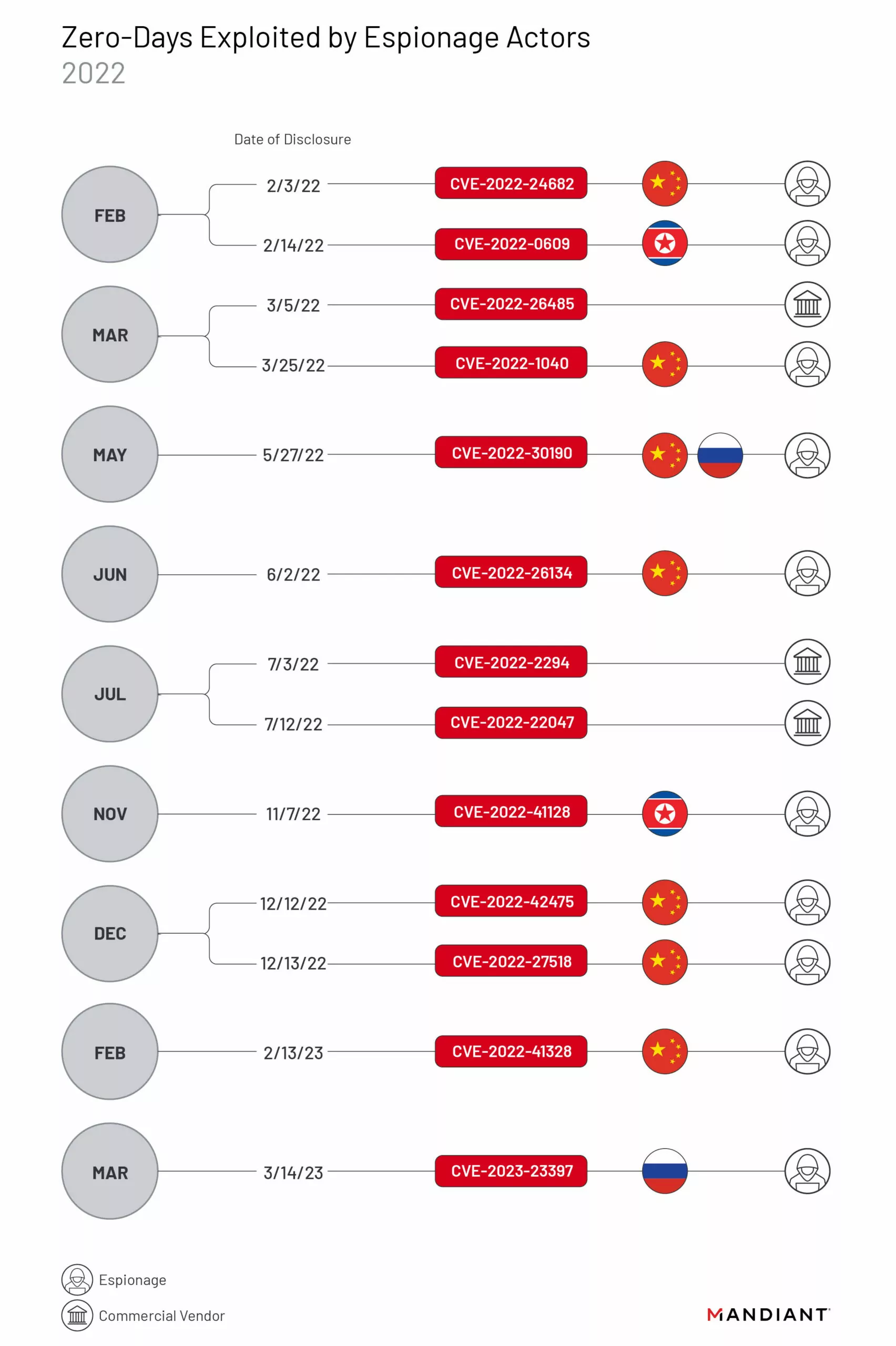Click the NOV month circle
The height and width of the screenshot is (1346, 896).
[x=110, y=813]
